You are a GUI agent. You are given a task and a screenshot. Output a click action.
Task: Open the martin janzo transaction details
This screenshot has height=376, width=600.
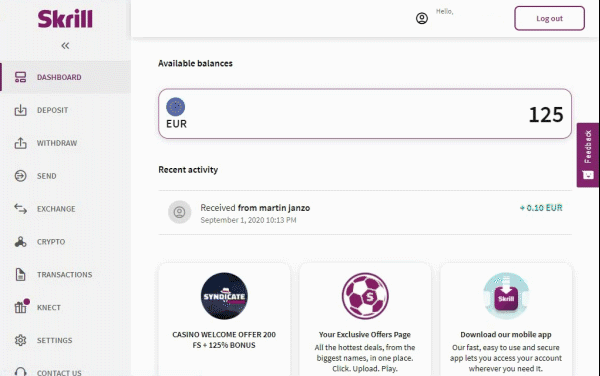[x=365, y=213]
